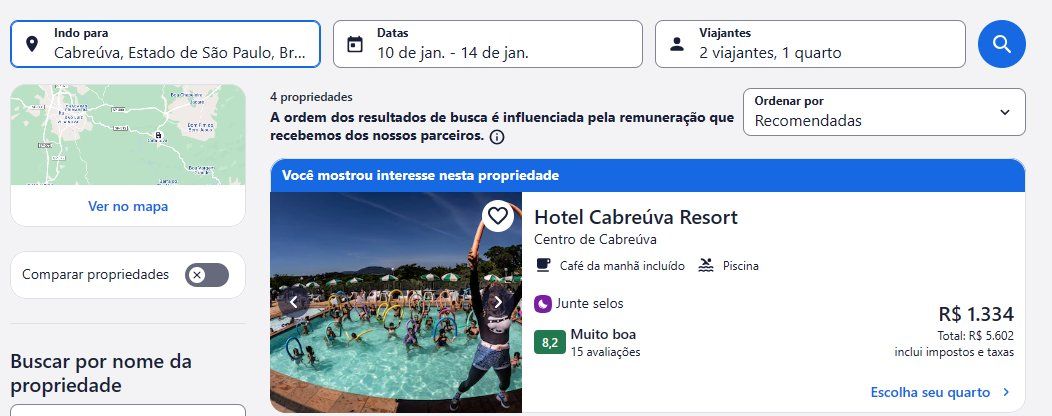Click the 8,2 rating badge
1052x416 pixels.
(x=549, y=343)
